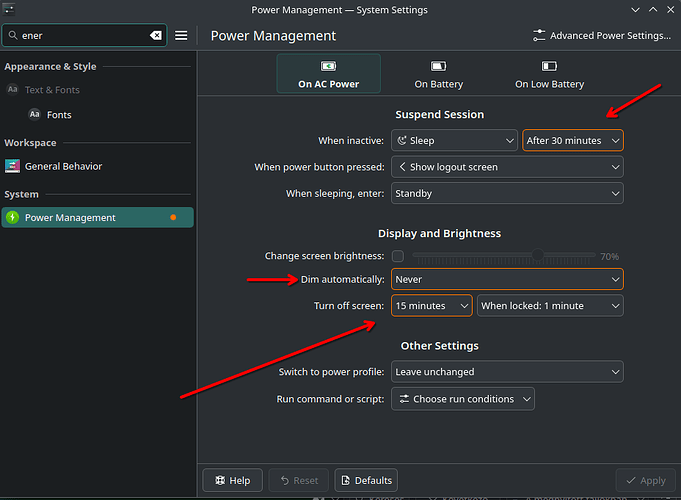Image resolution: width=681 pixels, height=500 pixels.
Task: Click the window menu icon in title bar
Action: [9, 10]
